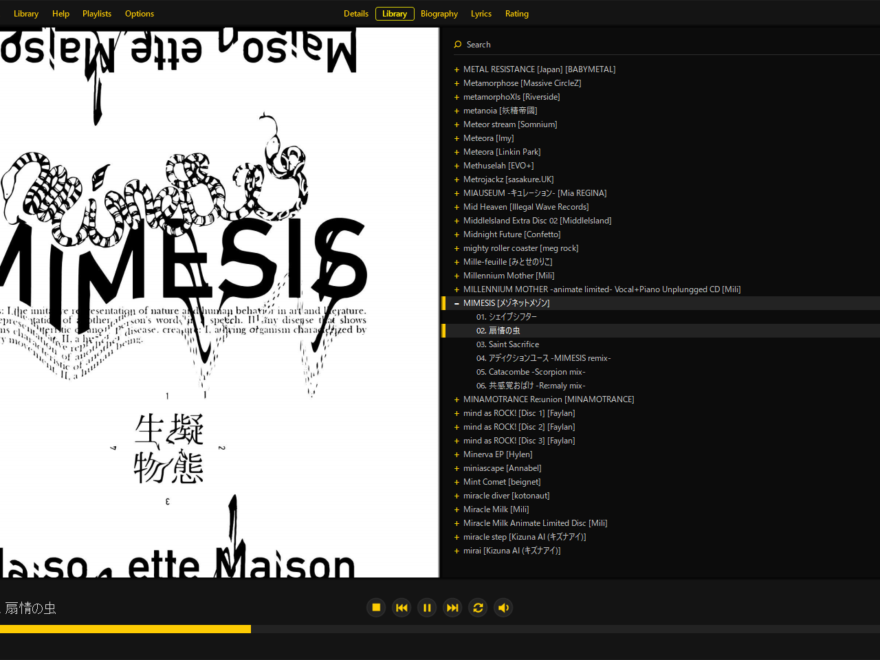Select track 03. Saint Sacrifice
Viewport: 880px width, 660px height.
point(507,344)
